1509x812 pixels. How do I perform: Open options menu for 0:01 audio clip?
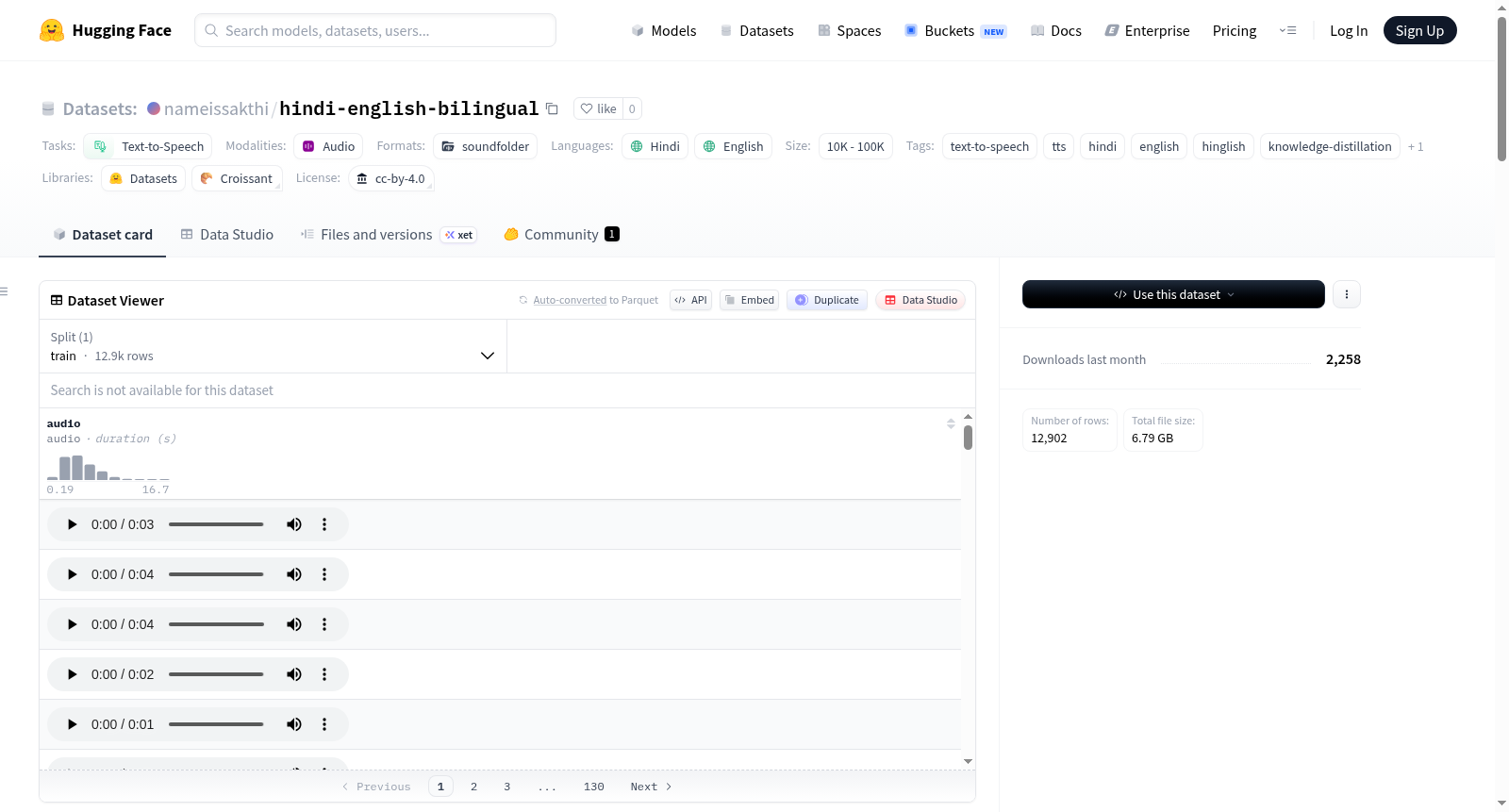(324, 724)
